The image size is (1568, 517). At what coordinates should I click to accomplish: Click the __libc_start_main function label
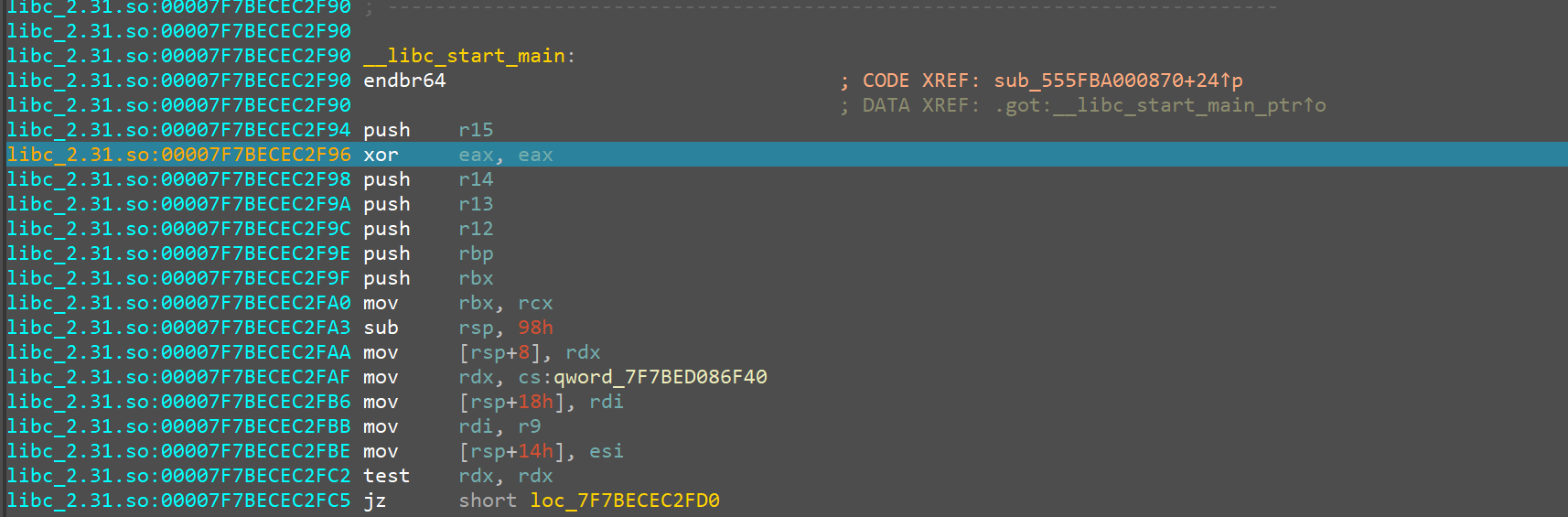[x=464, y=56]
